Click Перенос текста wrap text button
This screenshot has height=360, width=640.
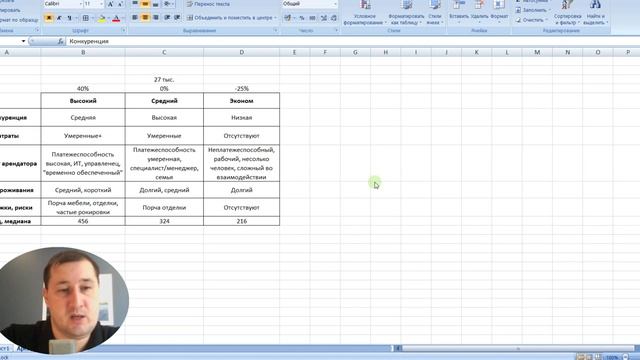208,4
